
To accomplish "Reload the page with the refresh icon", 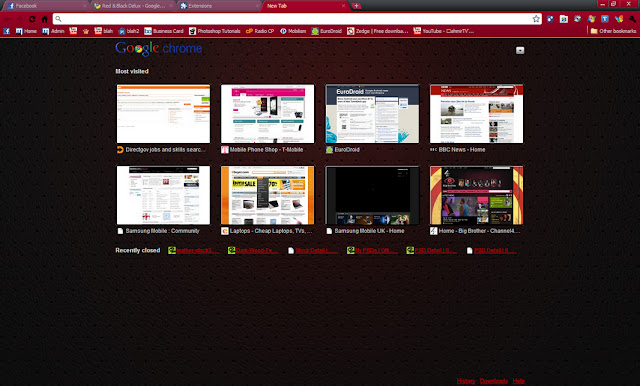I will click(32, 19).
